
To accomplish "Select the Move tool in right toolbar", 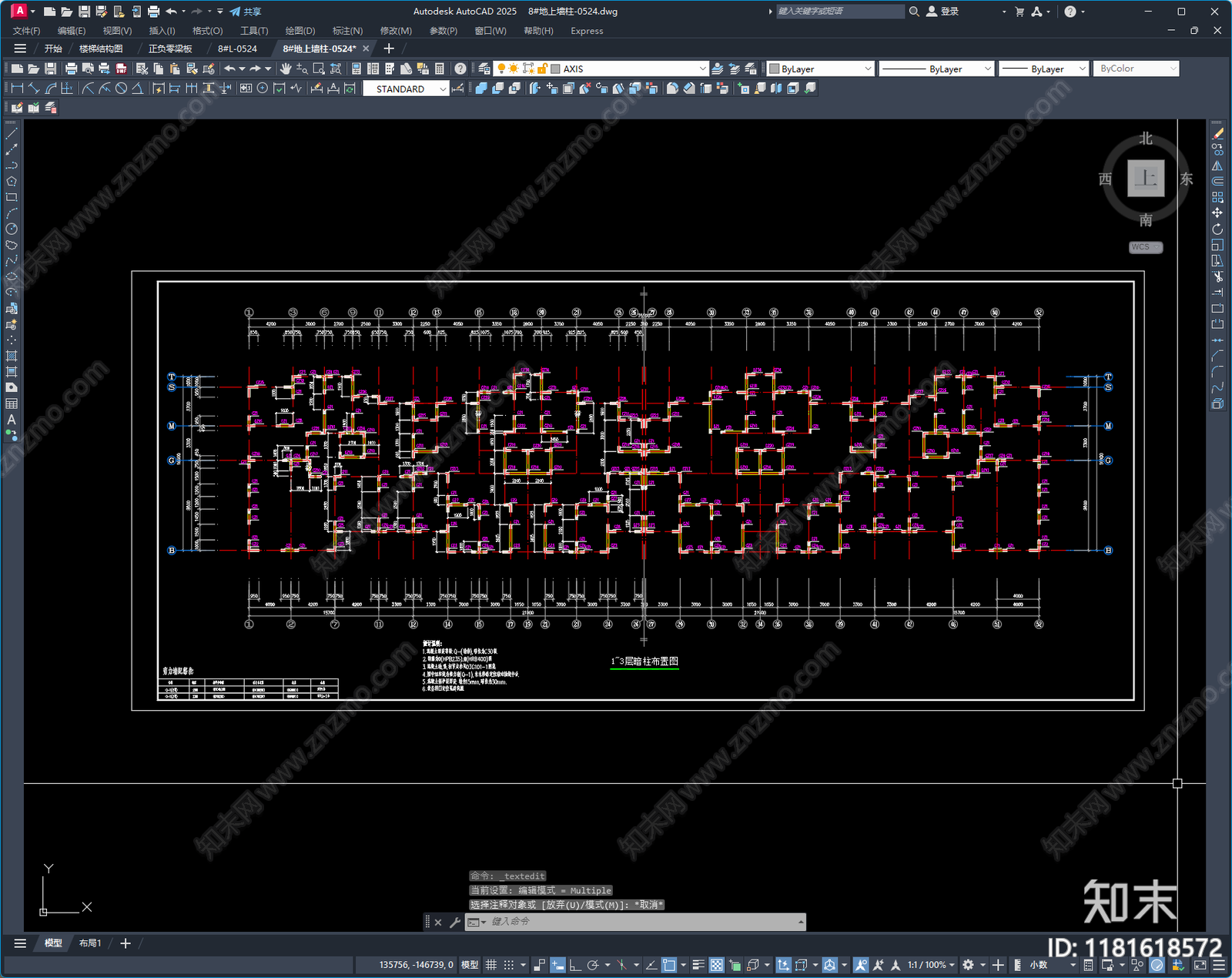I will 1217,213.
